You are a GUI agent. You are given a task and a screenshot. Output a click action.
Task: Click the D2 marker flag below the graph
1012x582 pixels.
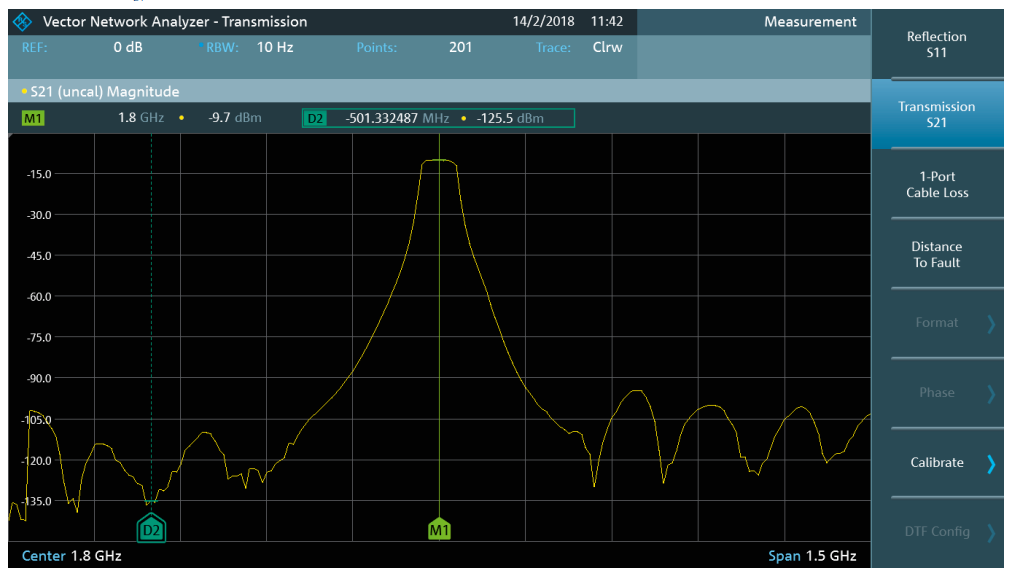point(151,530)
